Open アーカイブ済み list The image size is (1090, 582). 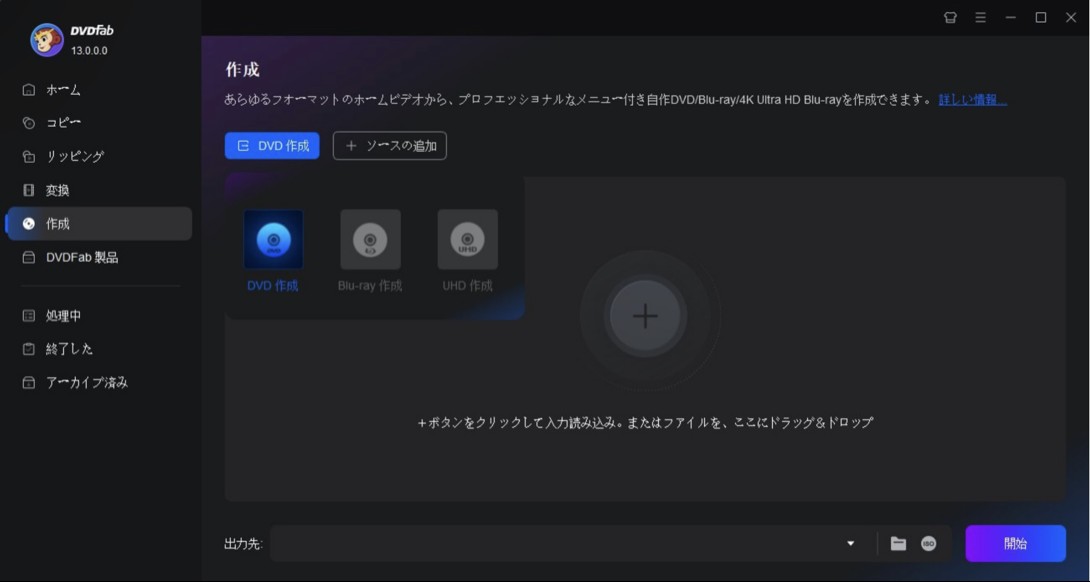click(x=99, y=382)
